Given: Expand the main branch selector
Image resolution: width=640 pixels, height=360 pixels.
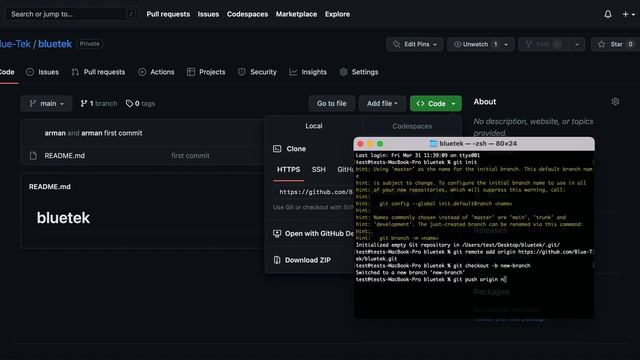Looking at the screenshot, I should coord(47,103).
